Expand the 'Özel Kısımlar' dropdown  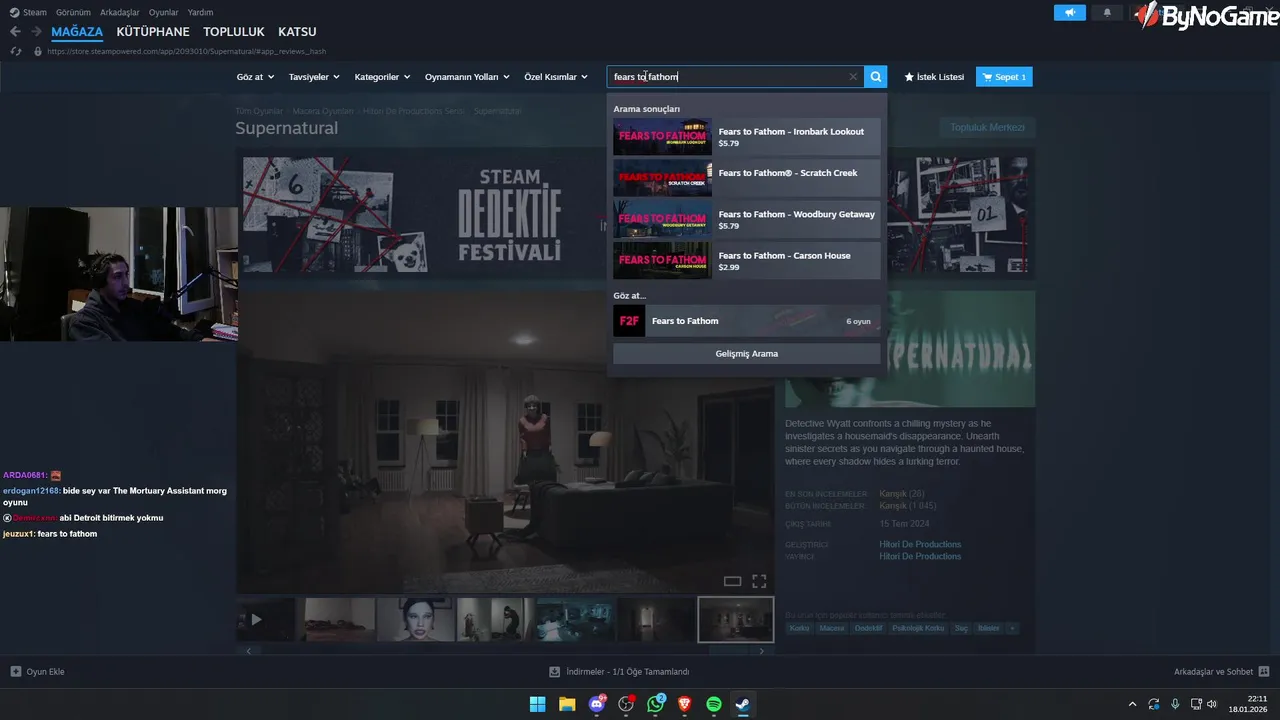click(x=556, y=77)
